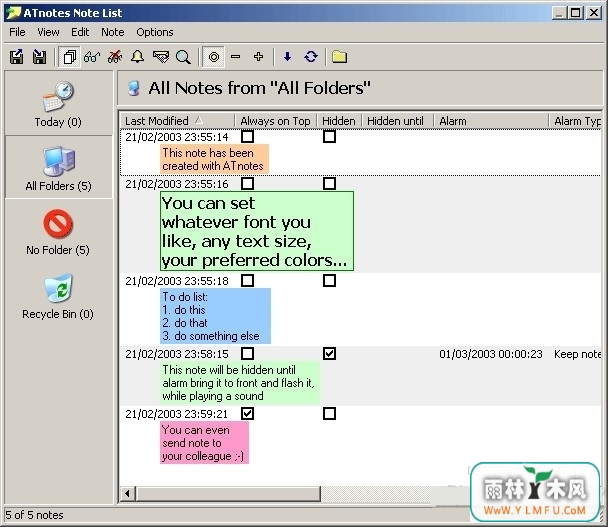This screenshot has height=527, width=608.
Task: Select the orange 'created with ATnotes' note
Action: click(214, 159)
